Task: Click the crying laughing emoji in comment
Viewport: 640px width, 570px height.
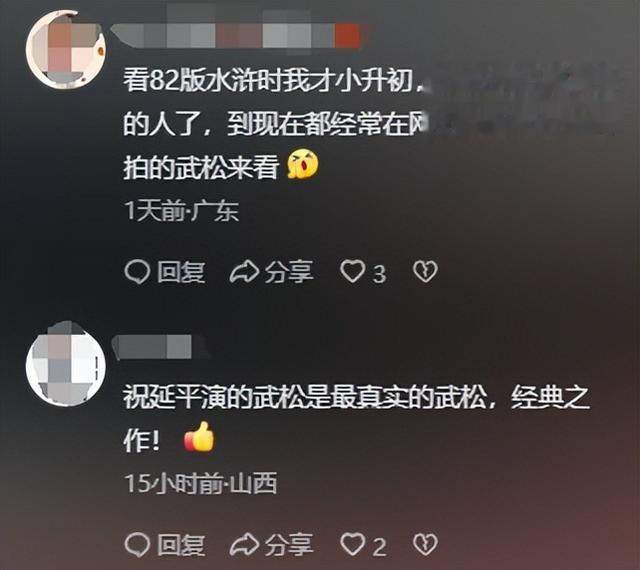Action: 302,165
